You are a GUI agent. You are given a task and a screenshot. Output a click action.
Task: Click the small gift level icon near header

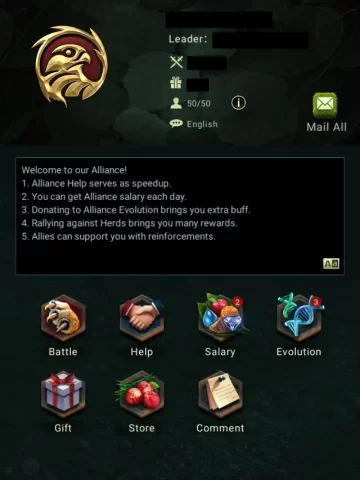click(x=176, y=83)
